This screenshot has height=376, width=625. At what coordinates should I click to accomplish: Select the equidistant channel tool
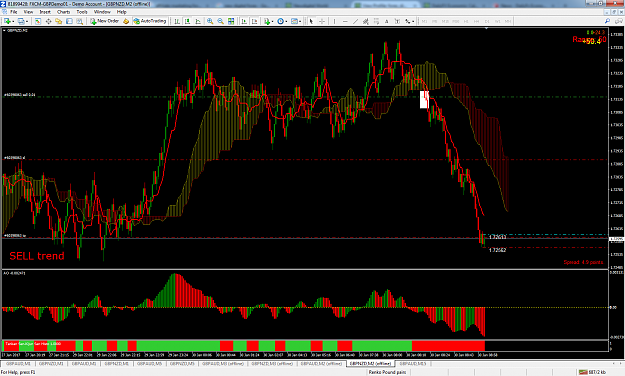(x=366, y=21)
